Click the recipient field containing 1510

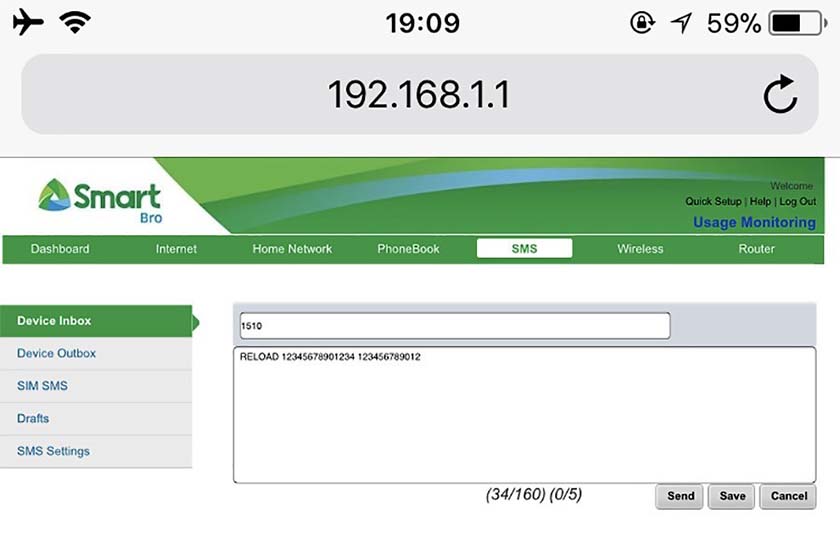(x=455, y=326)
